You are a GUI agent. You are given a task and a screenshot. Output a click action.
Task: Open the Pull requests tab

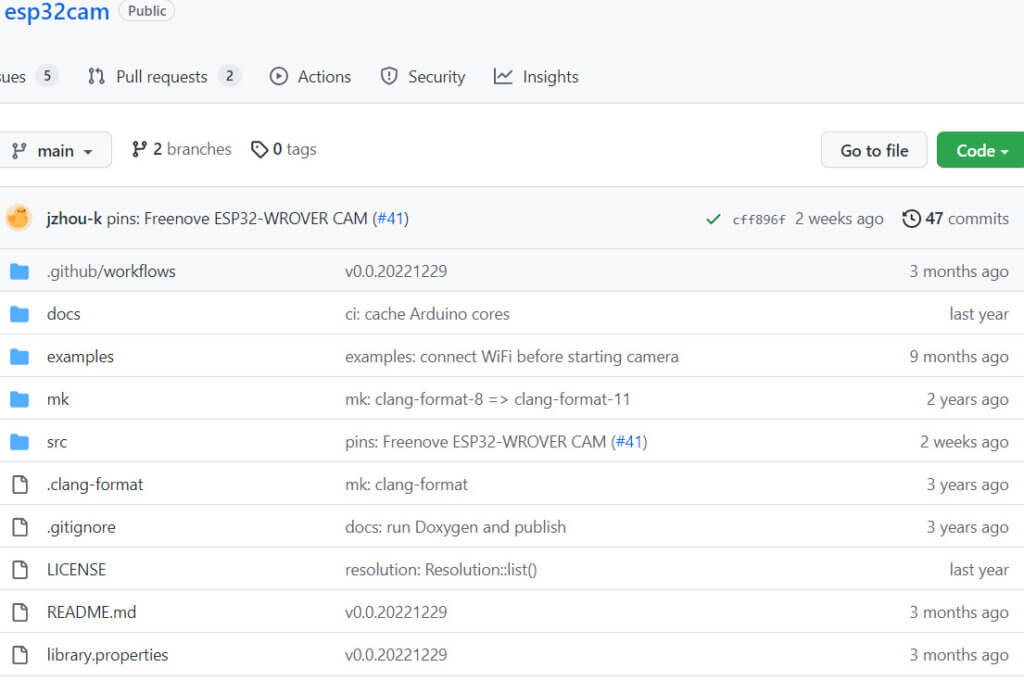click(x=163, y=77)
